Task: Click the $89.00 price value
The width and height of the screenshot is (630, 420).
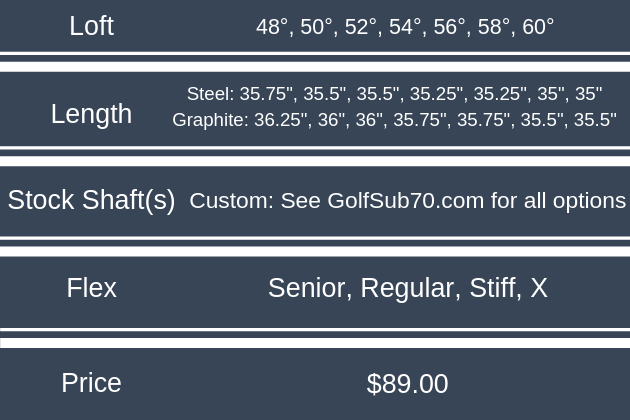Action: click(x=407, y=384)
